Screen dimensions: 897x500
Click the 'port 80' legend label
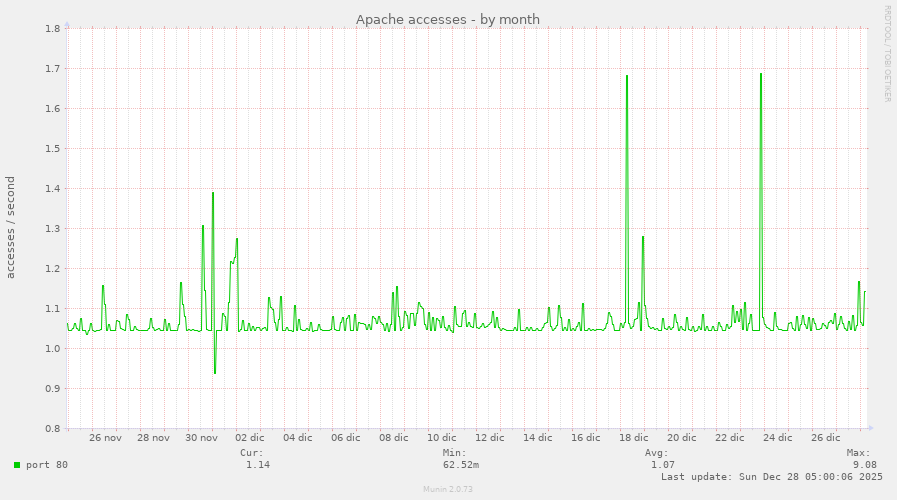47,465
